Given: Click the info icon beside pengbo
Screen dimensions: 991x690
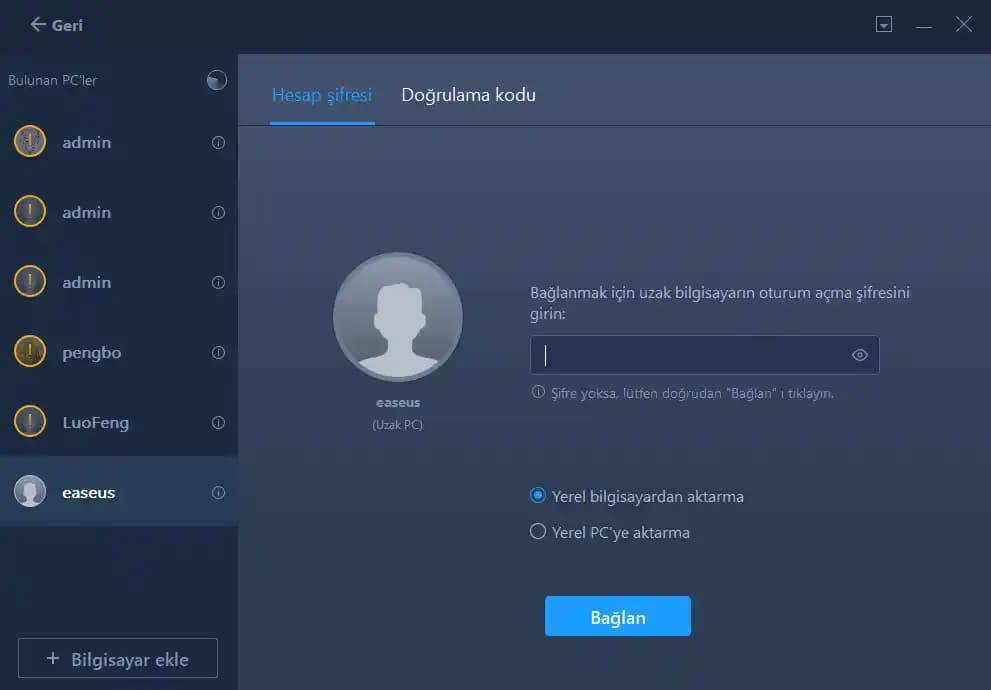Looking at the screenshot, I should pos(219,352).
